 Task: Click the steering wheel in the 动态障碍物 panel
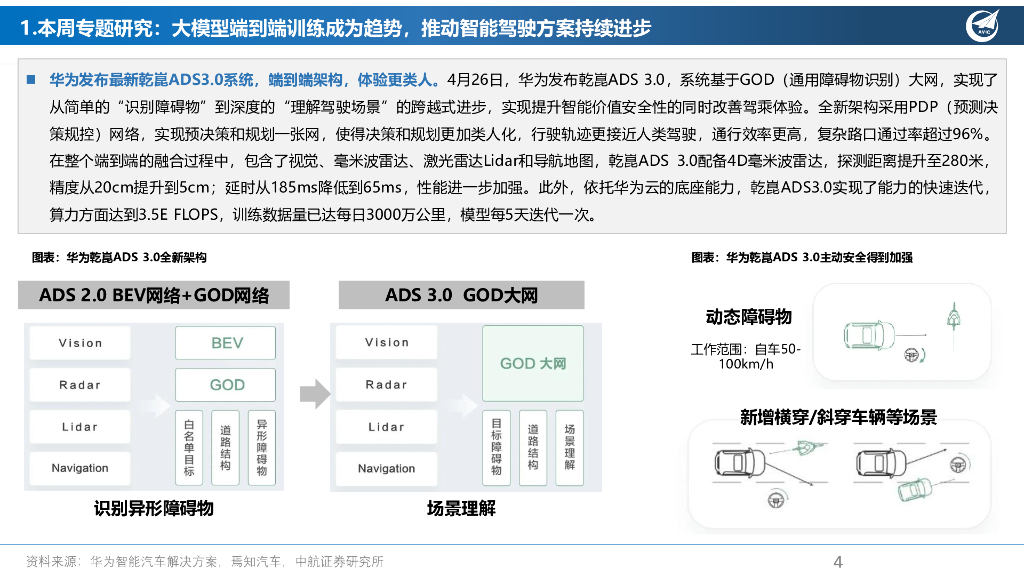(x=912, y=353)
